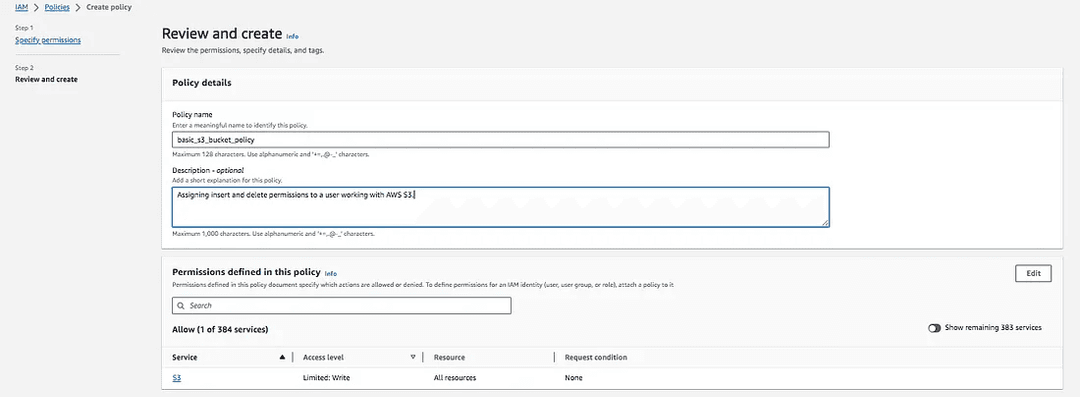The width and height of the screenshot is (1080, 397).
Task: Select the All resources cell
Action: pos(455,378)
